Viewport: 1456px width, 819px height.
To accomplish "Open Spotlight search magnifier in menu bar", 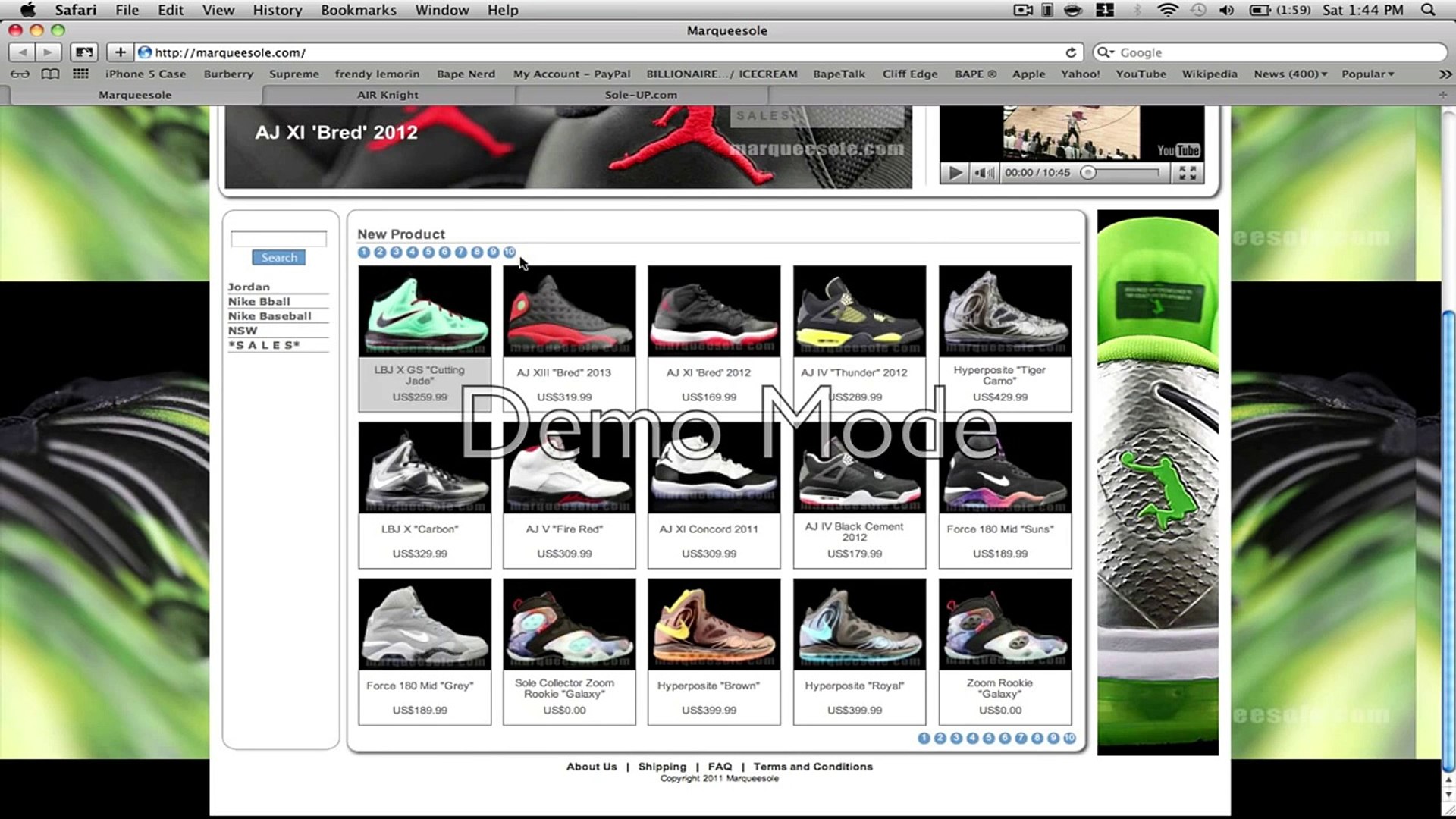I will click(x=1428, y=10).
